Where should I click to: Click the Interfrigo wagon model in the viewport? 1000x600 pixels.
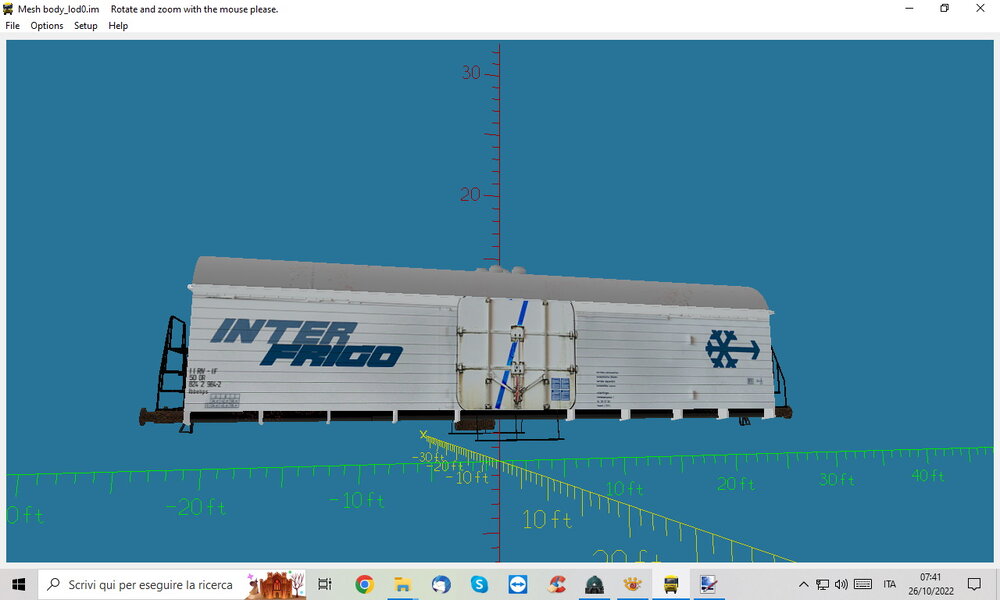[x=466, y=348]
